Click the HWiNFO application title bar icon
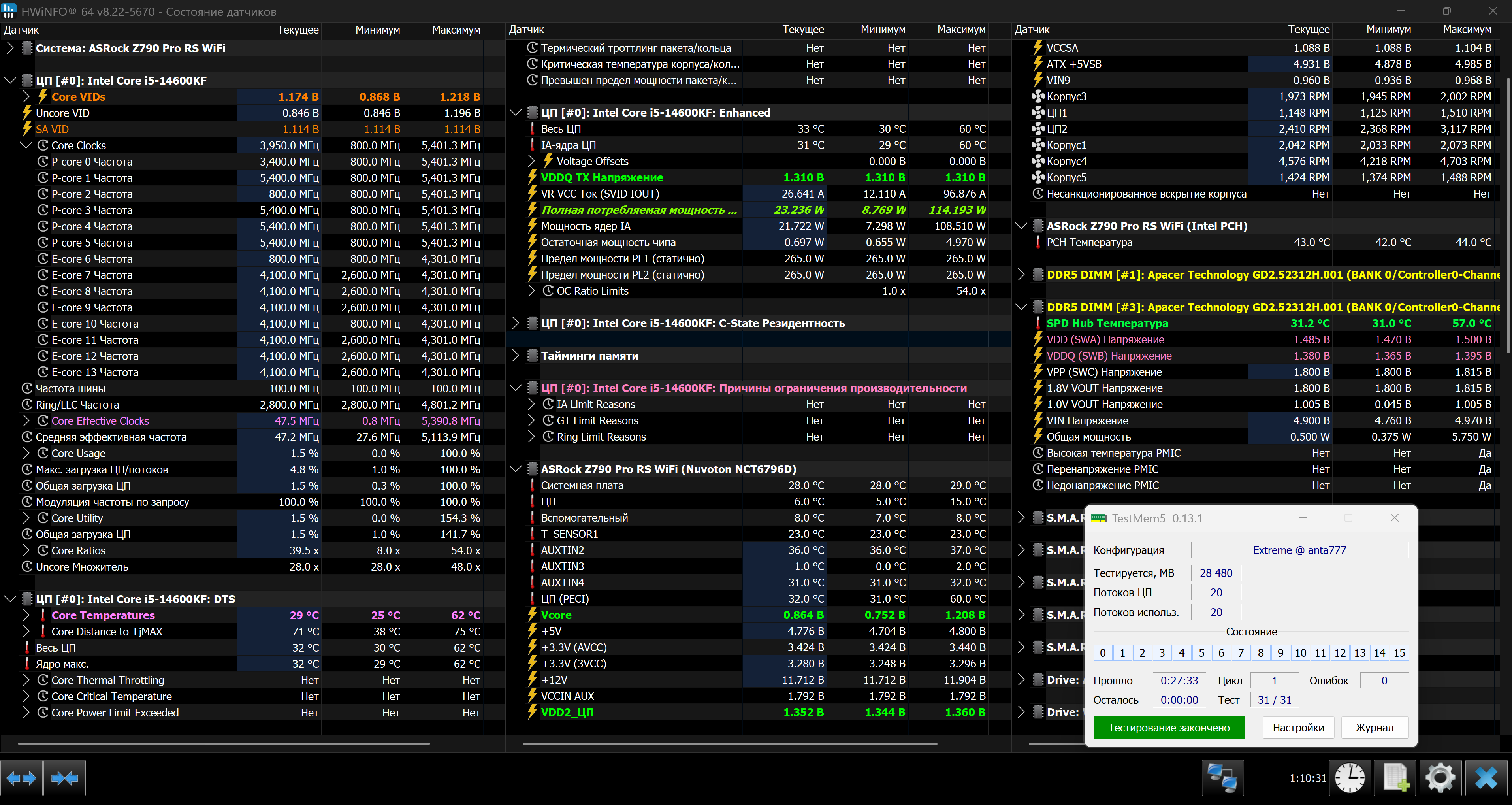1512x805 pixels. click(9, 11)
